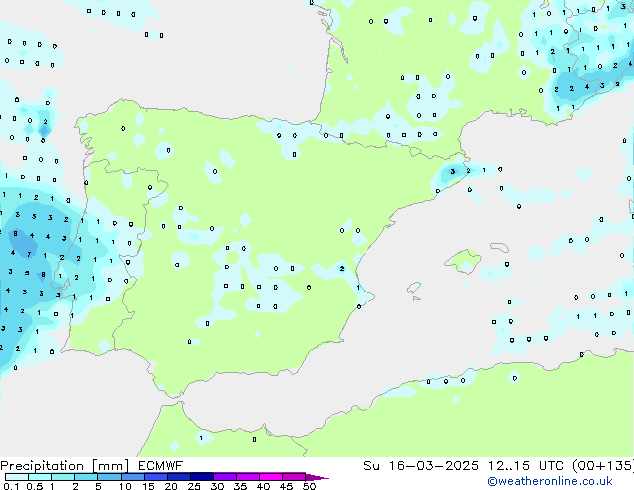Click legend tick label '0.1'

pos(11,486)
